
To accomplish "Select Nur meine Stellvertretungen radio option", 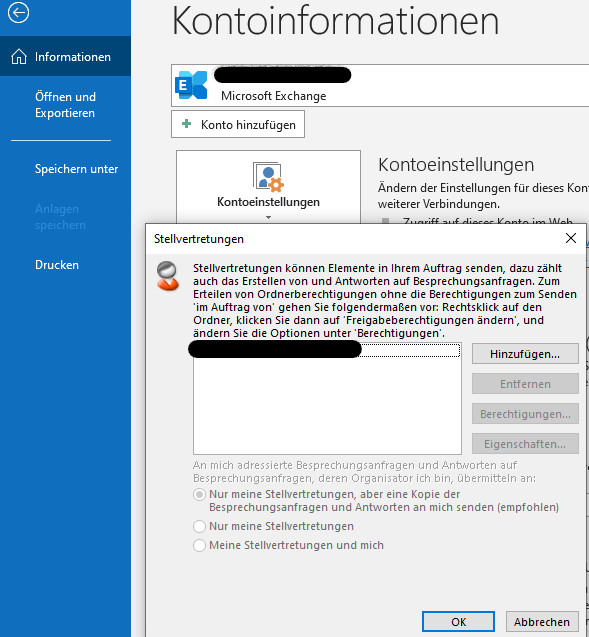I will click(199, 526).
